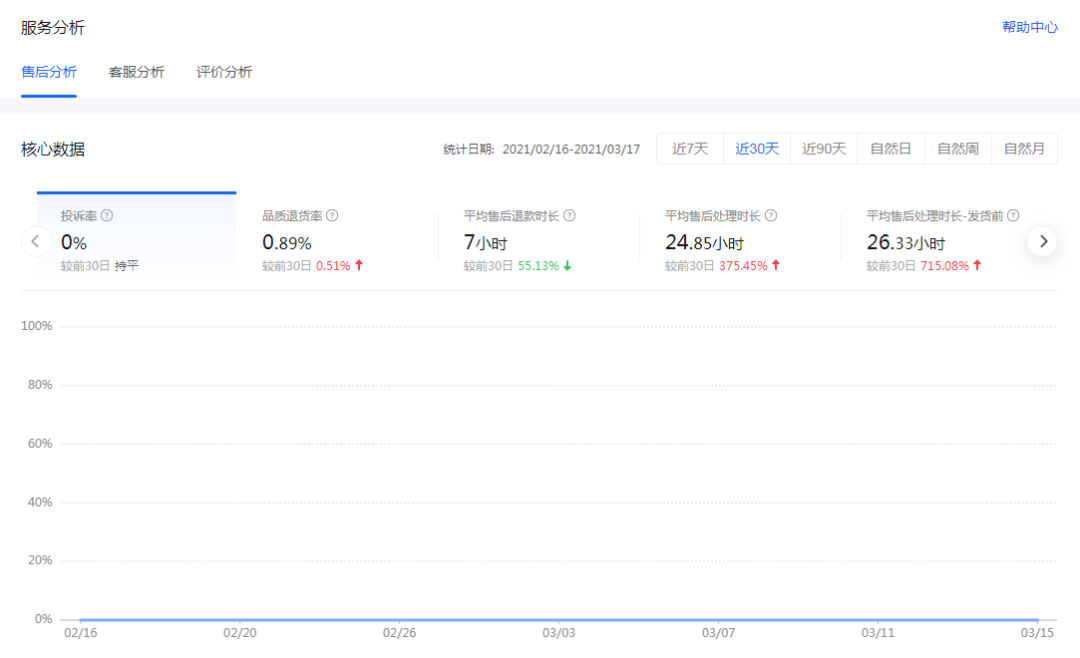Screen dimensions: 1080x658
Task: Switch to the 评价分析 tab
Action: pos(223,72)
